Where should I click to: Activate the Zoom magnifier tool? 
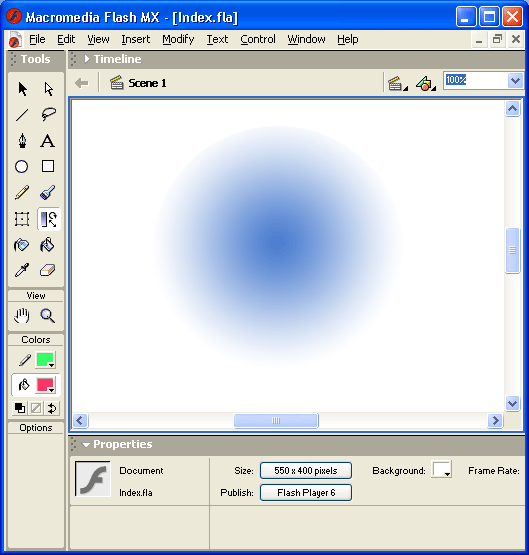47,315
